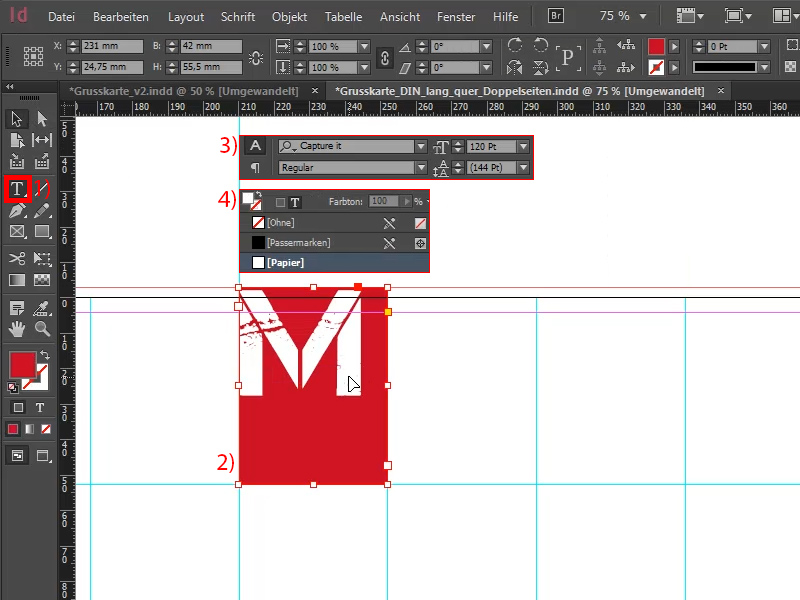
Task: Open stroke type dropdown
Action: 764,67
